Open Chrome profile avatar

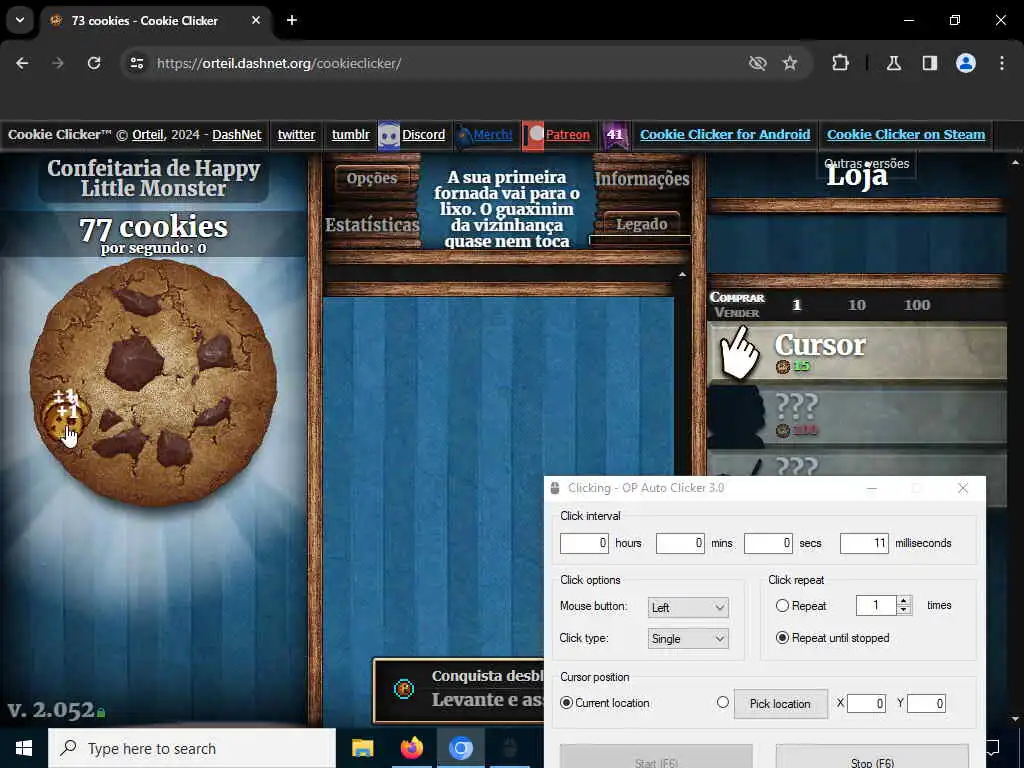point(965,63)
